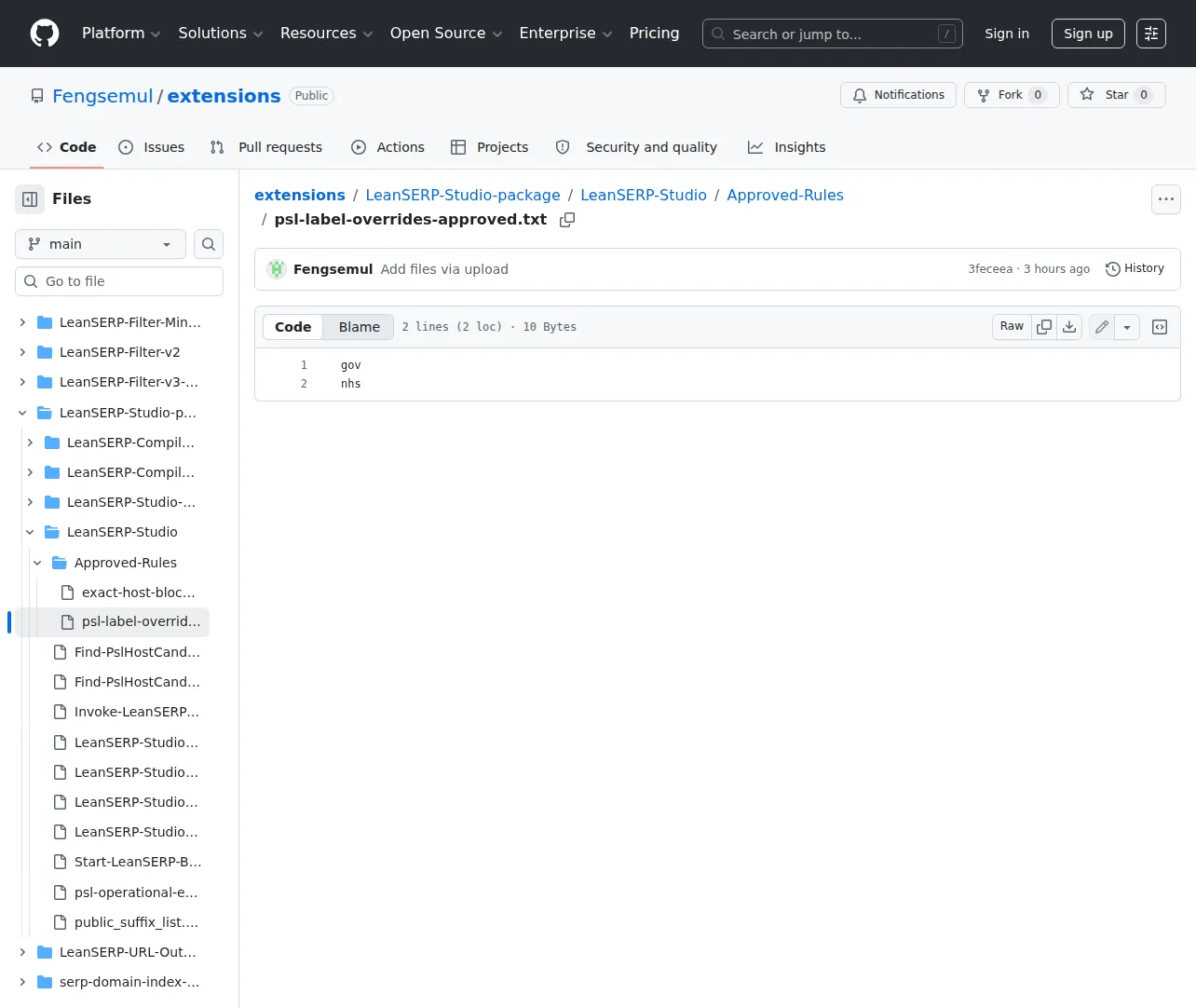Open Notifications for this repository
The width and height of the screenshot is (1196, 1008).
point(898,95)
